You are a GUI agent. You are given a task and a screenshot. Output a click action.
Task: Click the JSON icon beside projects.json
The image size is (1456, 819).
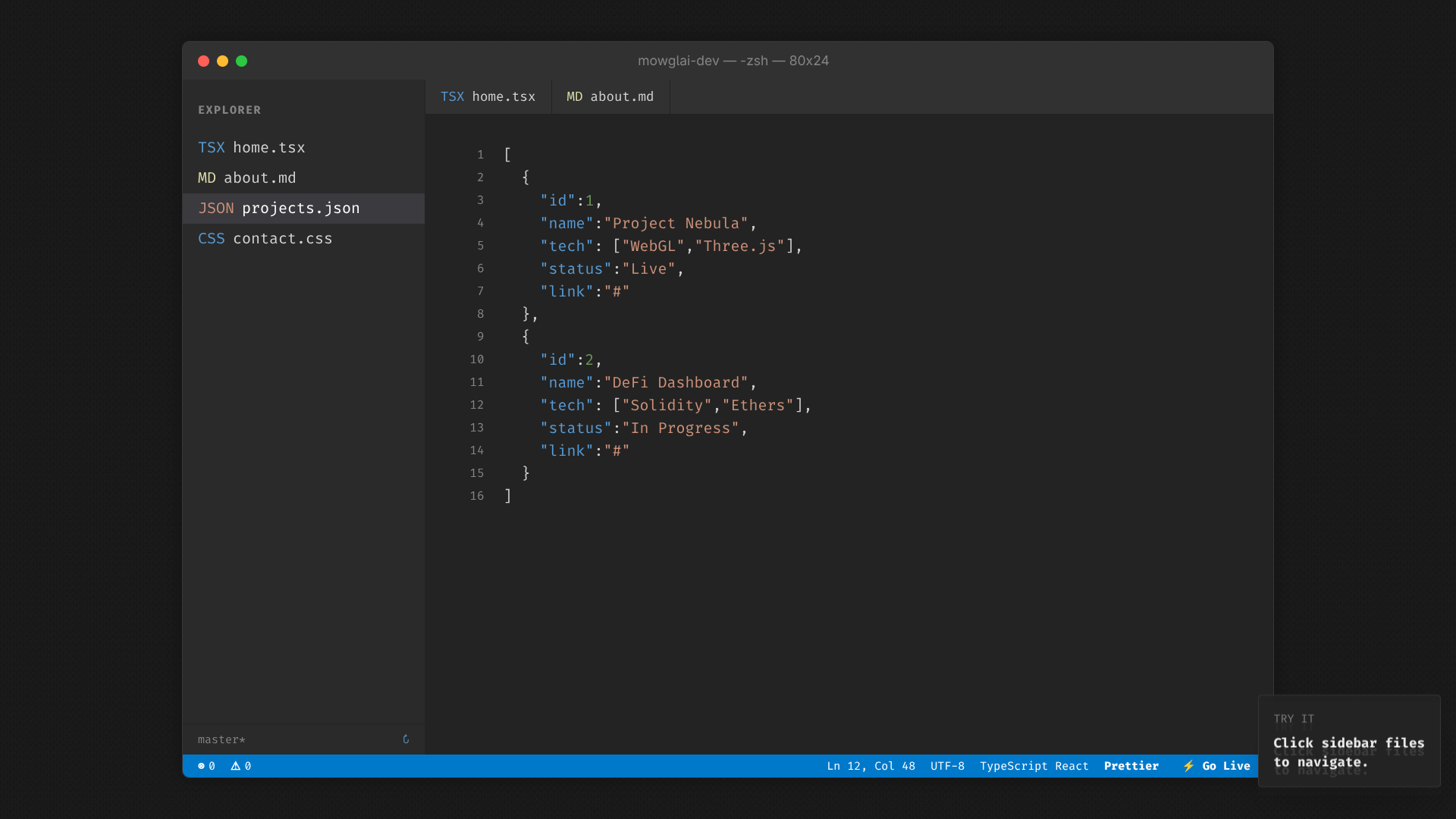point(215,208)
